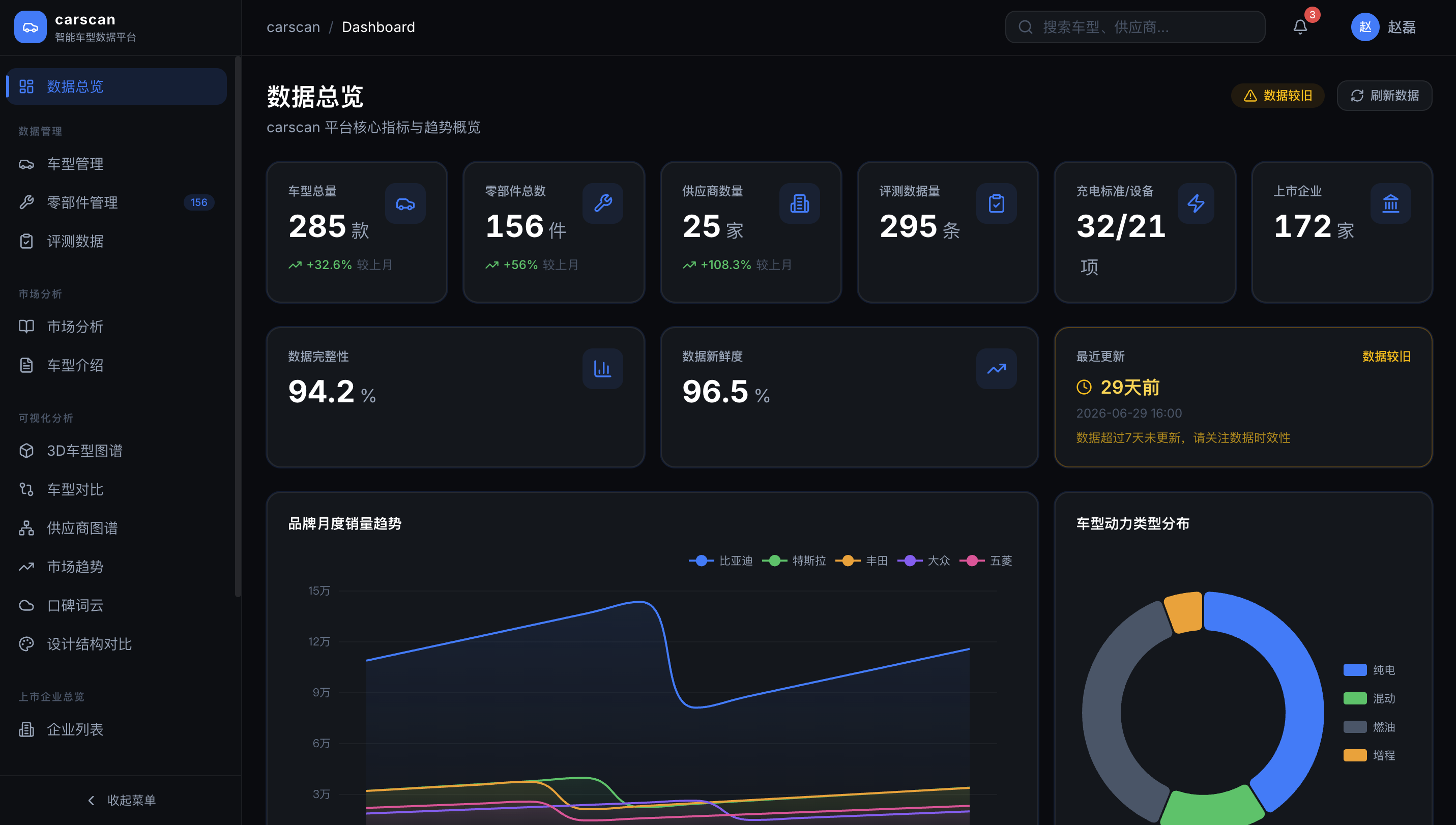Click the 94.2 % completeness value
This screenshot has height=825, width=1456.
[x=332, y=392]
